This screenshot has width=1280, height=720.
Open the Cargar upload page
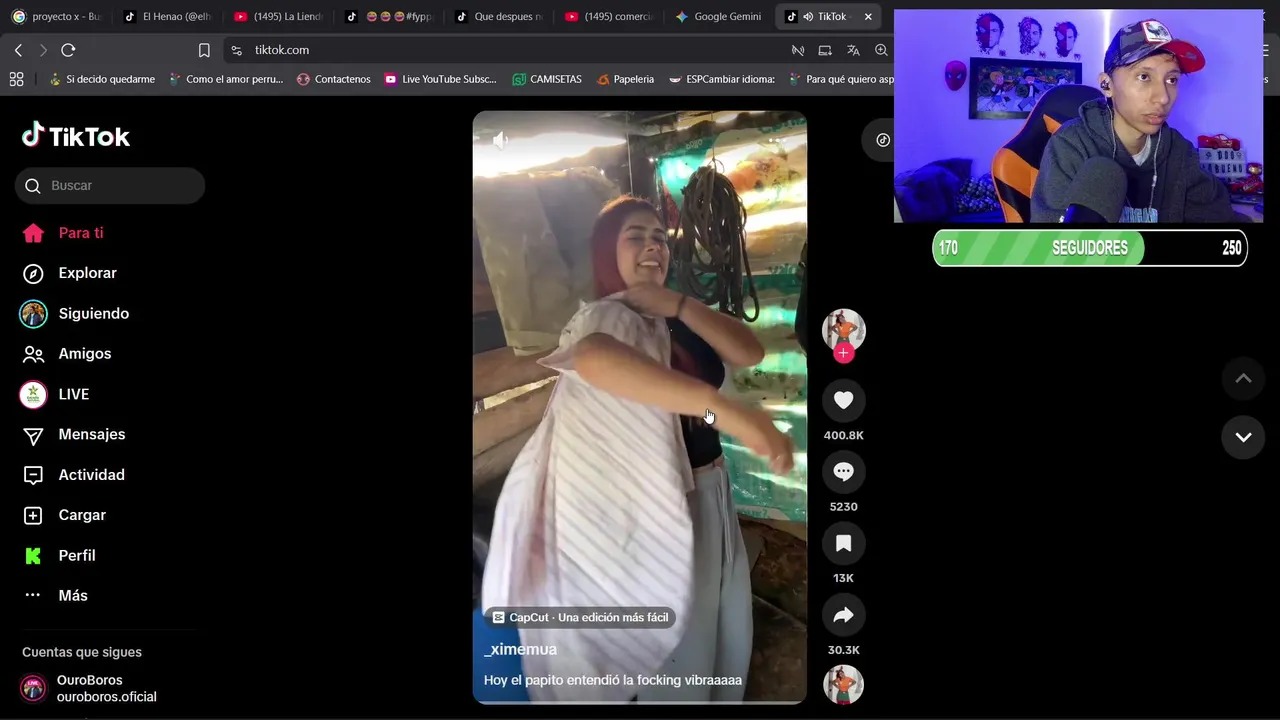click(x=65, y=515)
